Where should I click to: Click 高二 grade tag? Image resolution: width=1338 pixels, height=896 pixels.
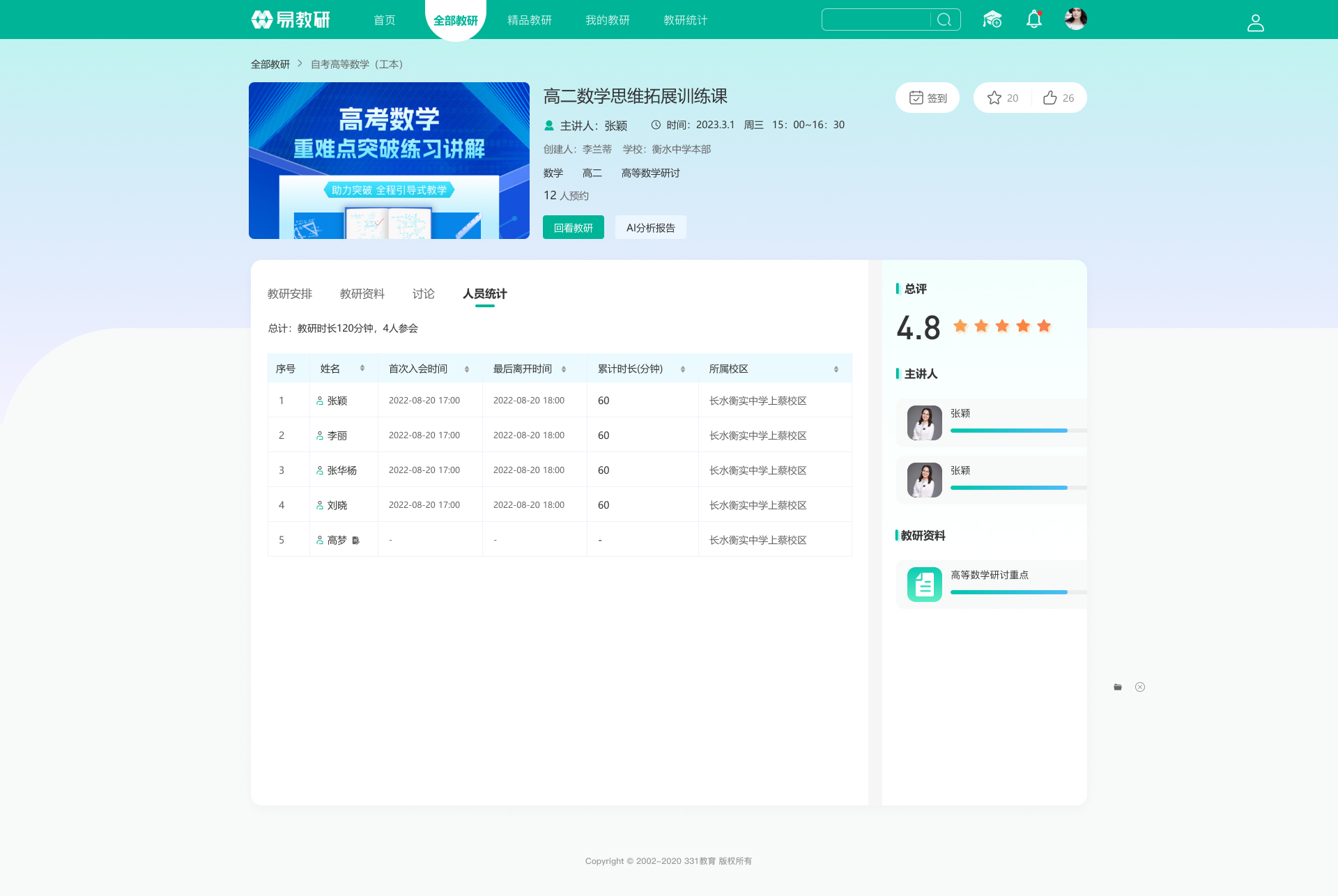592,173
